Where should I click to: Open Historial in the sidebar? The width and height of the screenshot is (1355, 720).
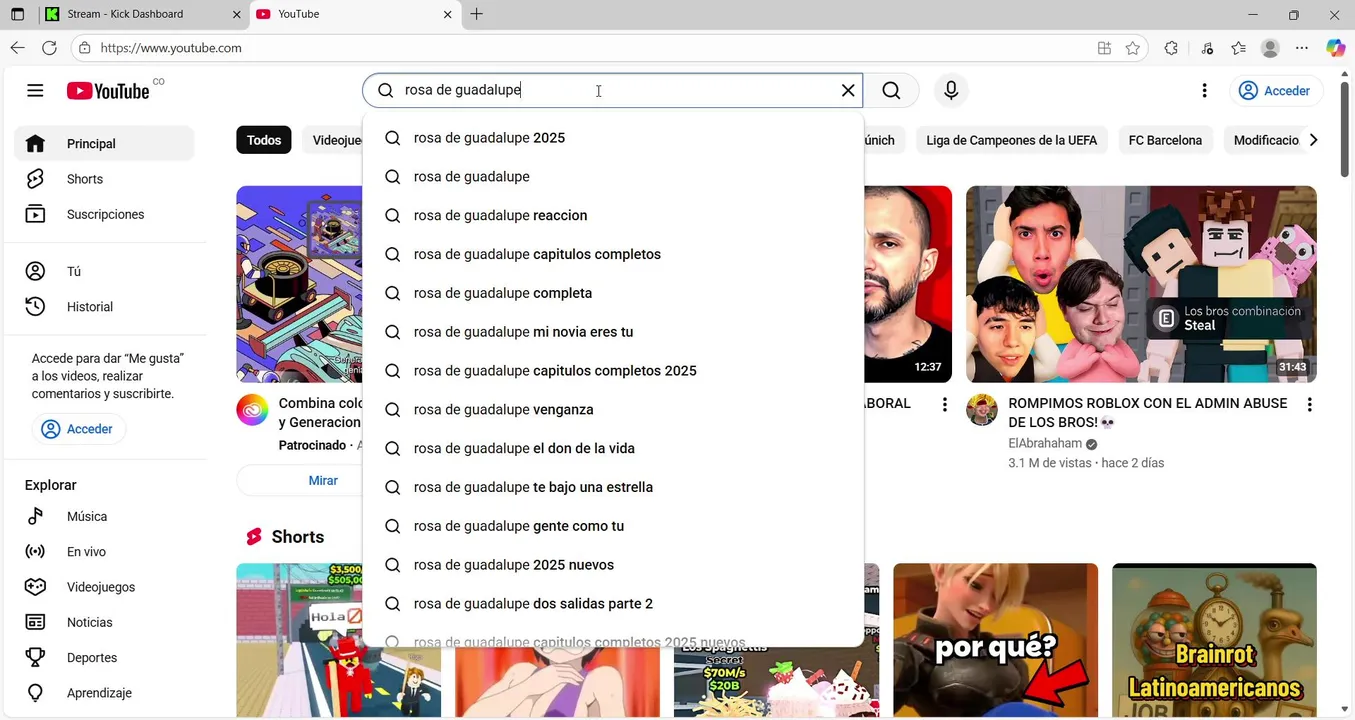[104, 307]
